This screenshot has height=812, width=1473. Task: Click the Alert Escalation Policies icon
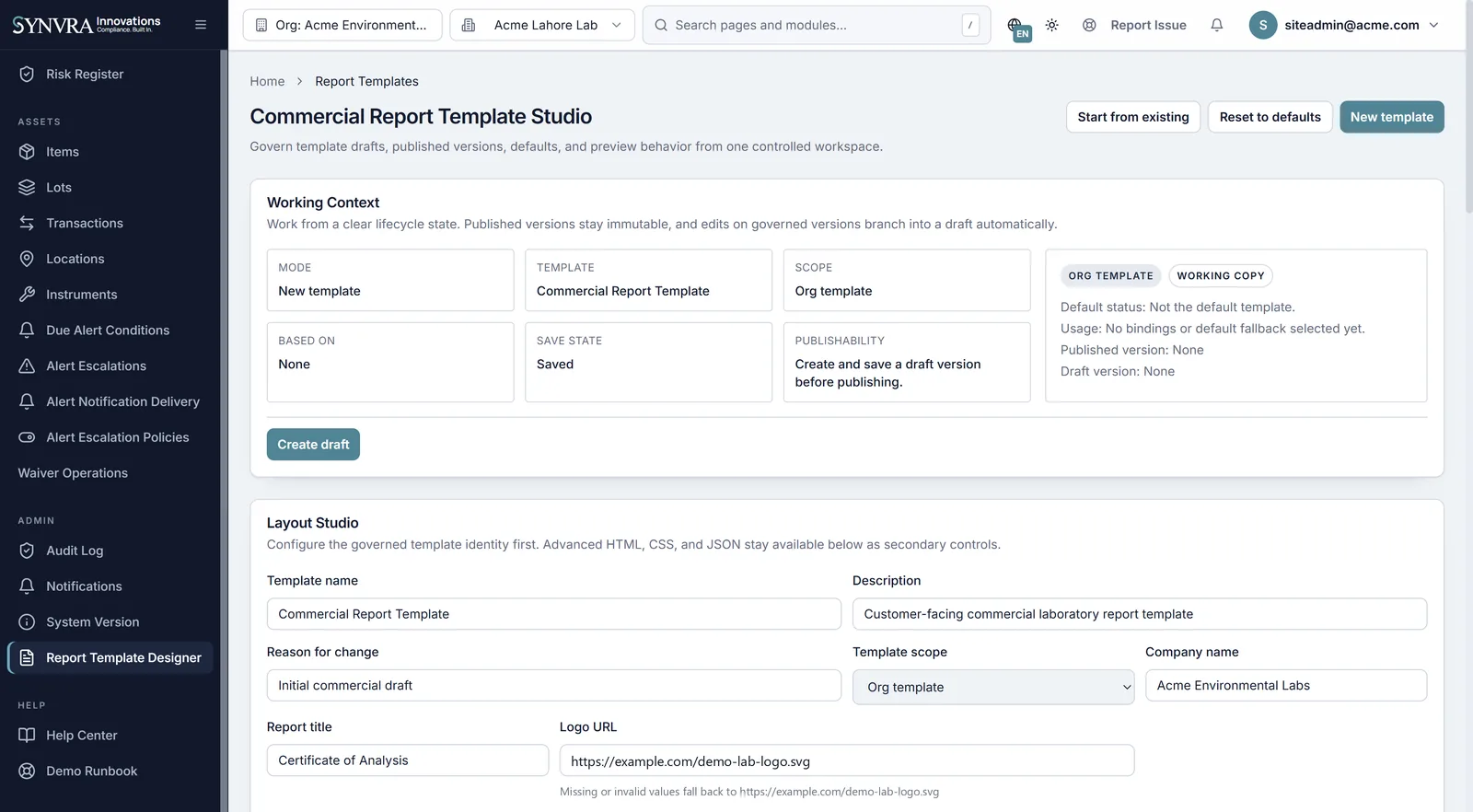pyautogui.click(x=27, y=437)
